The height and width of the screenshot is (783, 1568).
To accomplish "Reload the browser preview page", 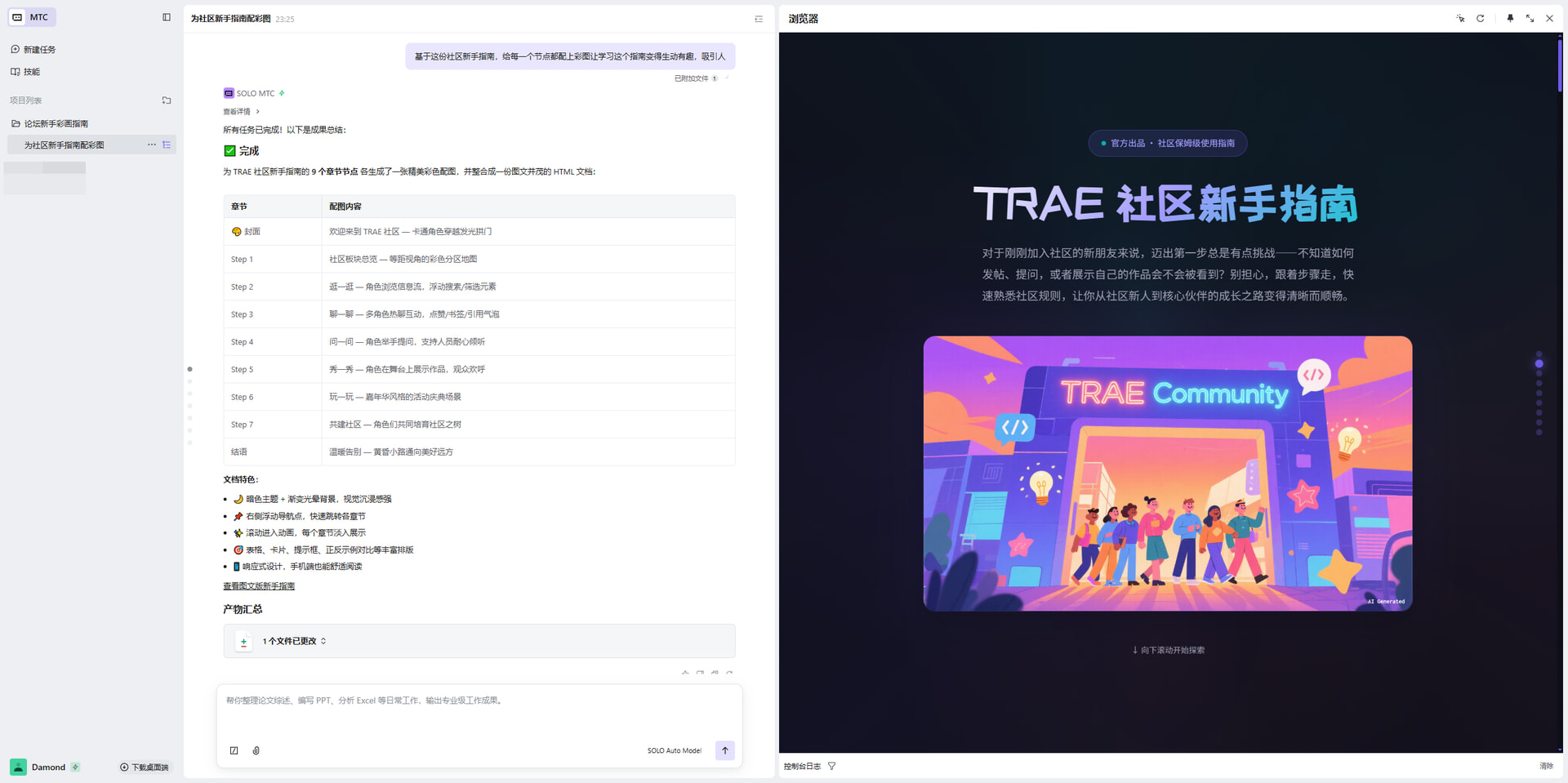I will click(x=1480, y=18).
